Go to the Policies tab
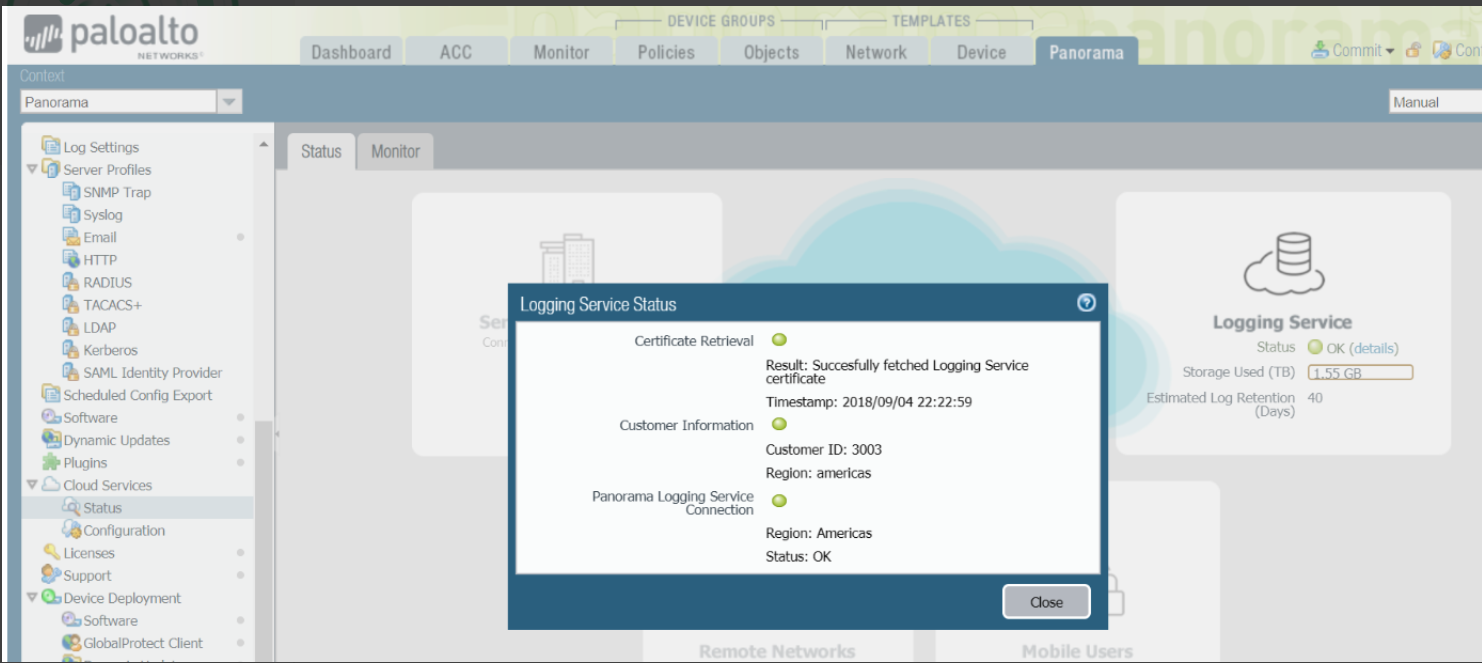The width and height of the screenshot is (1482, 663). point(666,52)
